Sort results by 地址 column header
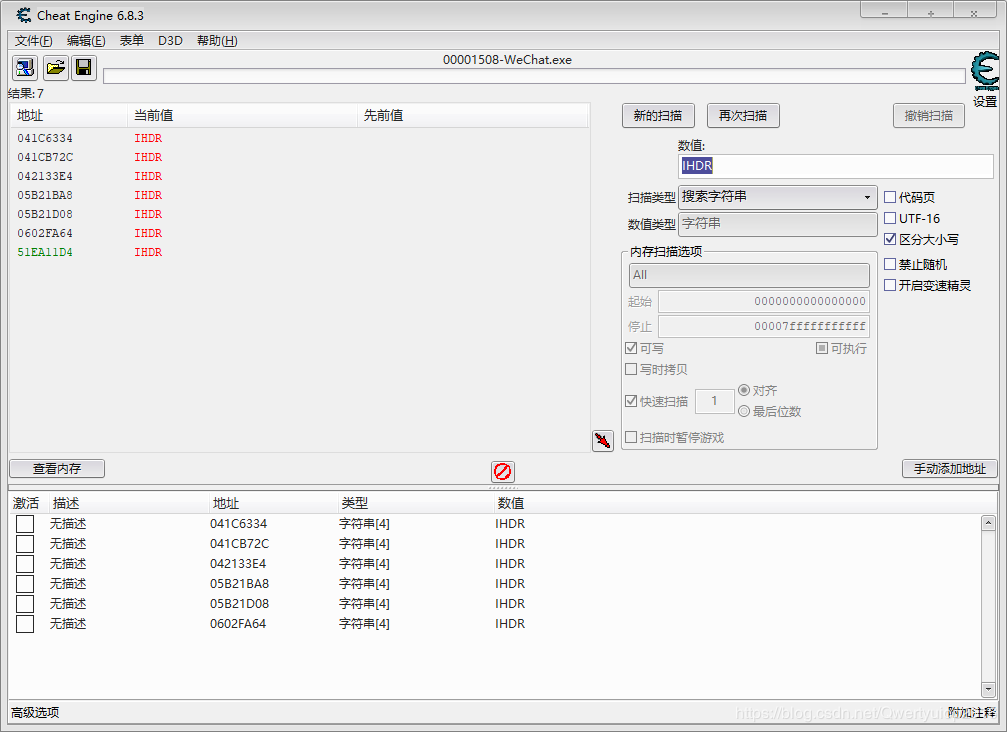This screenshot has width=1007, height=732. 69,116
